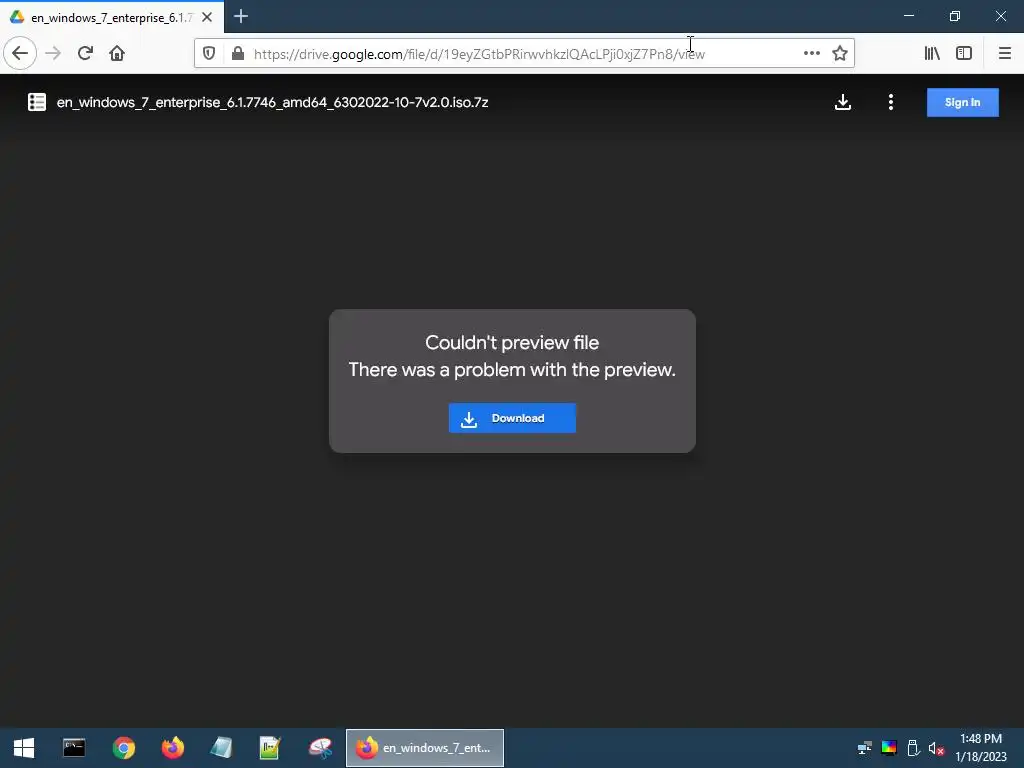
Task: Toggle the sidebar view icon
Action: [964, 53]
